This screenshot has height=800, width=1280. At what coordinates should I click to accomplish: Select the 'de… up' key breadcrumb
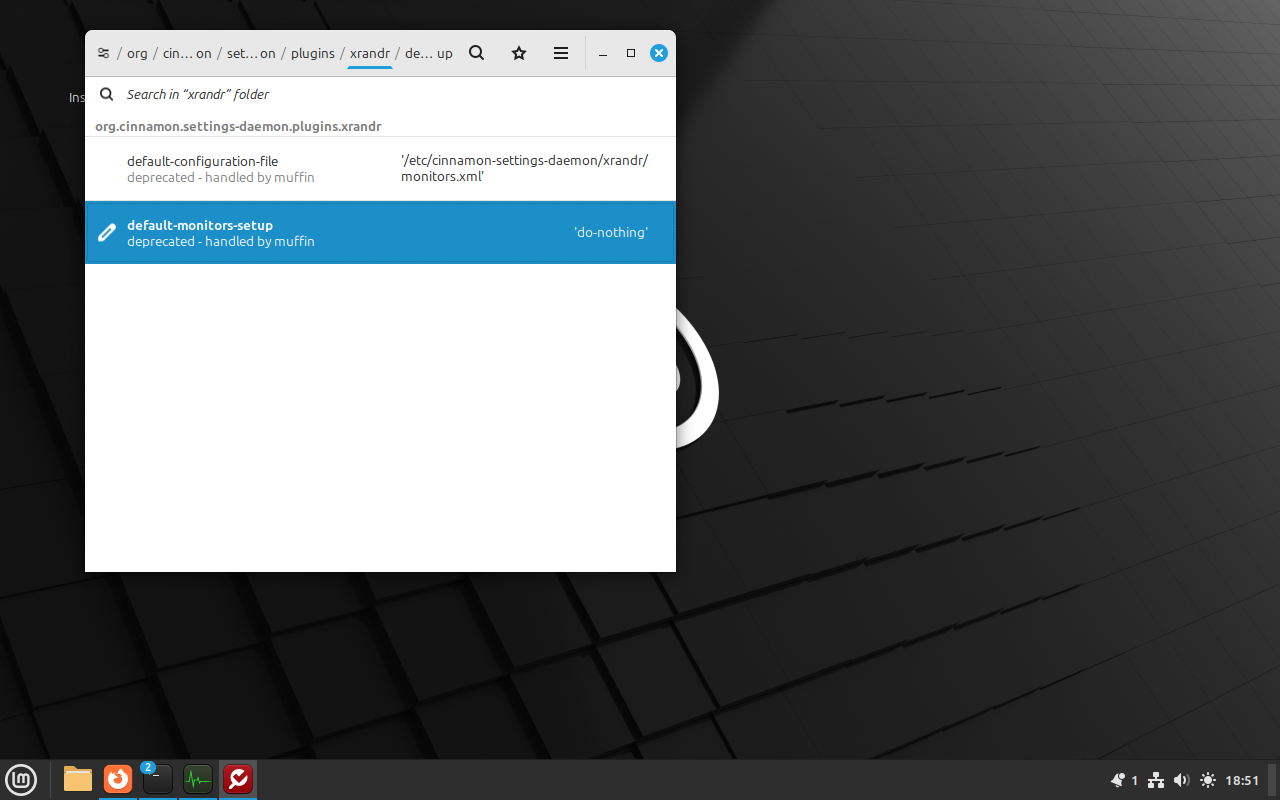pos(428,53)
